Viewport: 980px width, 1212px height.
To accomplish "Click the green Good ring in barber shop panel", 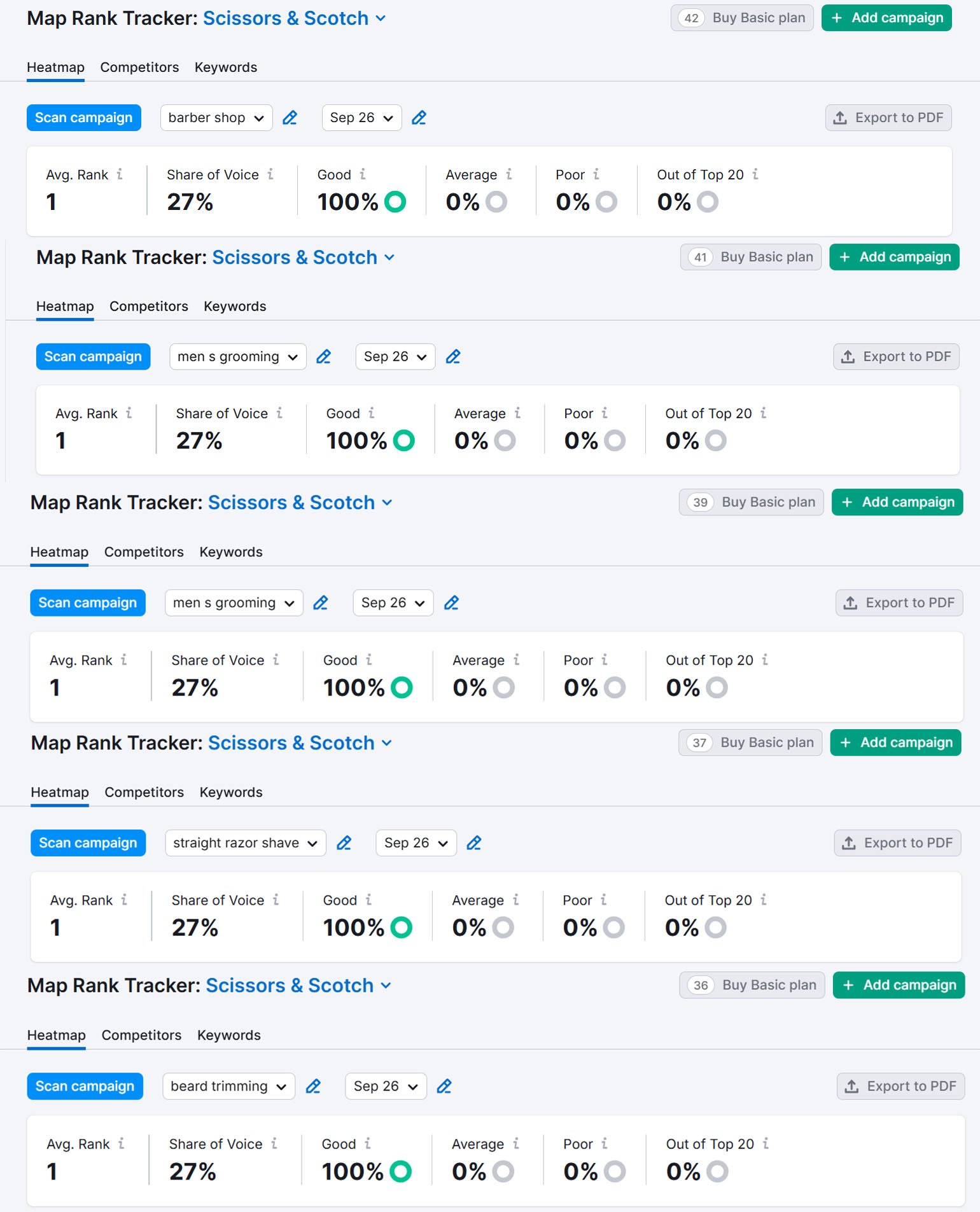I will pos(395,202).
